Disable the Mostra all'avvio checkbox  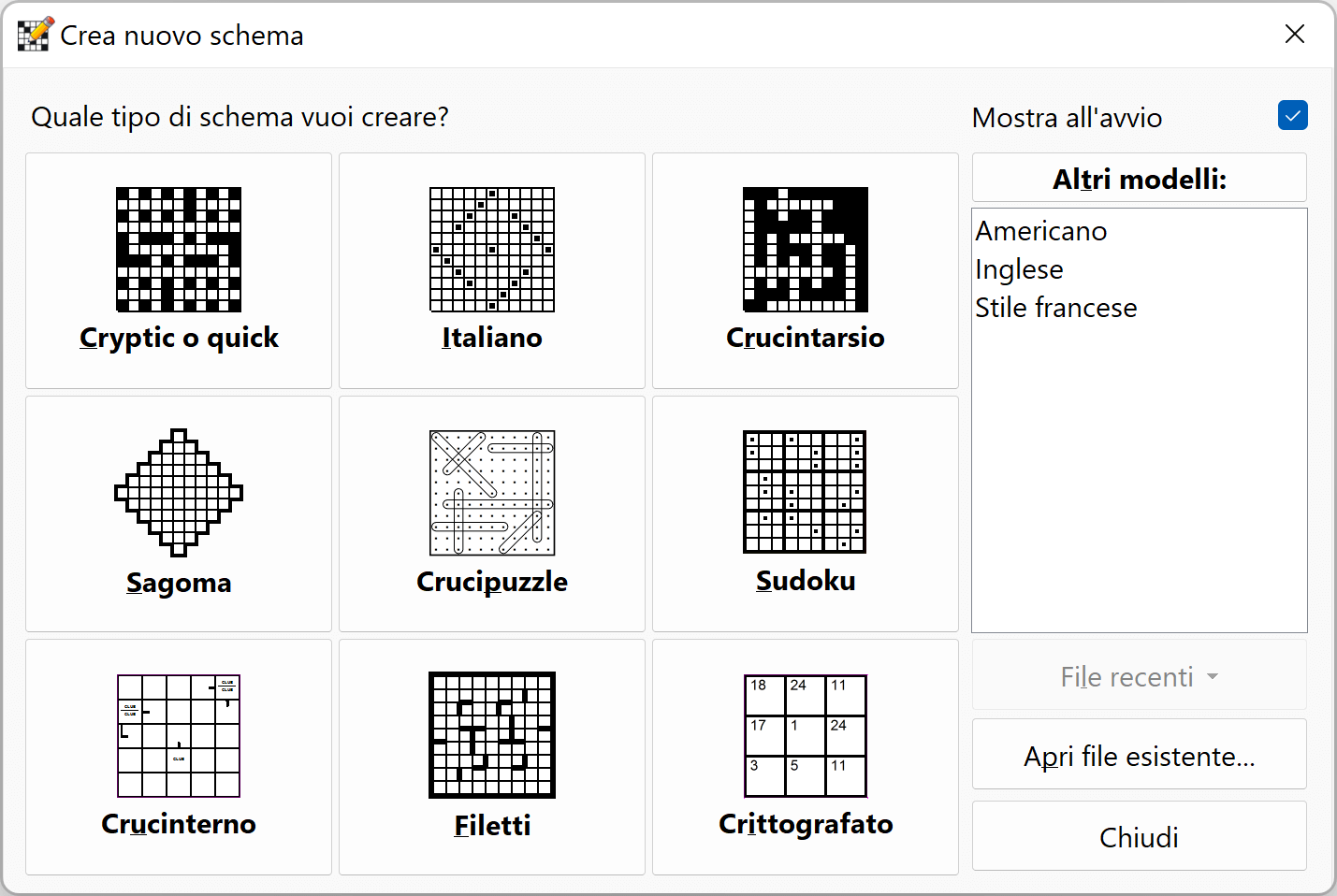coord(1292,115)
